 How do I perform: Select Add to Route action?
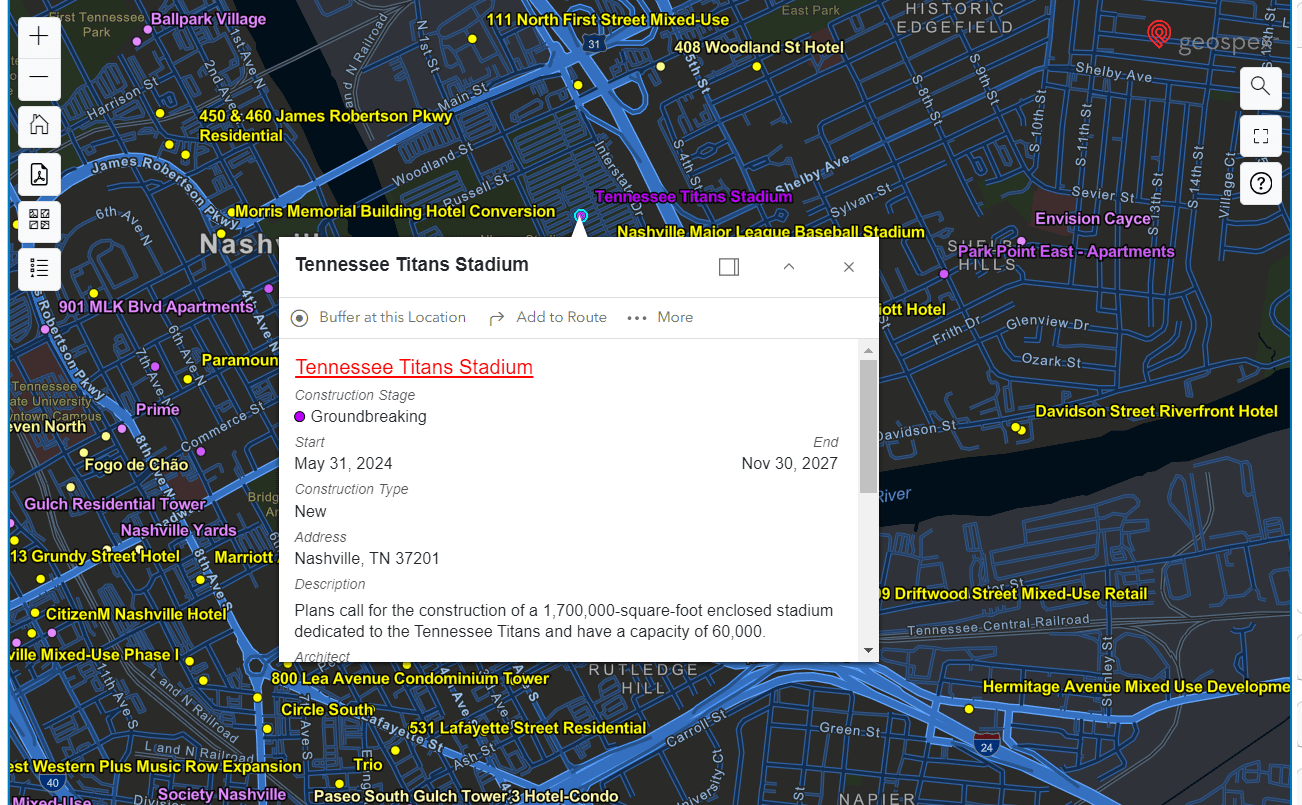548,318
